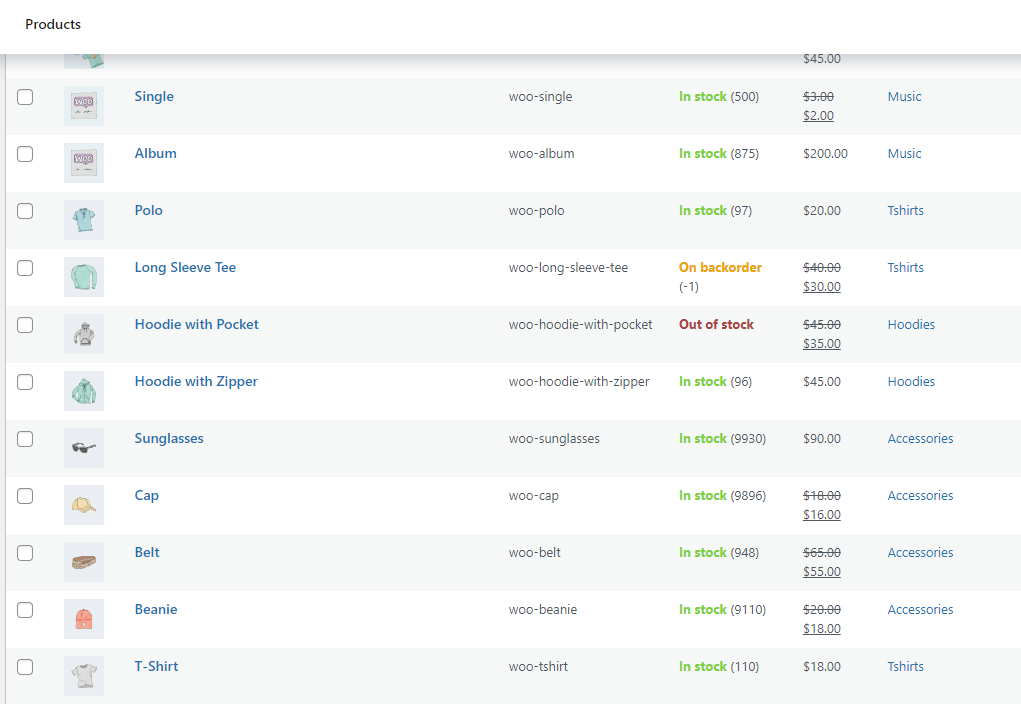
Task: Click the $90.00 Sunglasses price
Action: tap(822, 439)
